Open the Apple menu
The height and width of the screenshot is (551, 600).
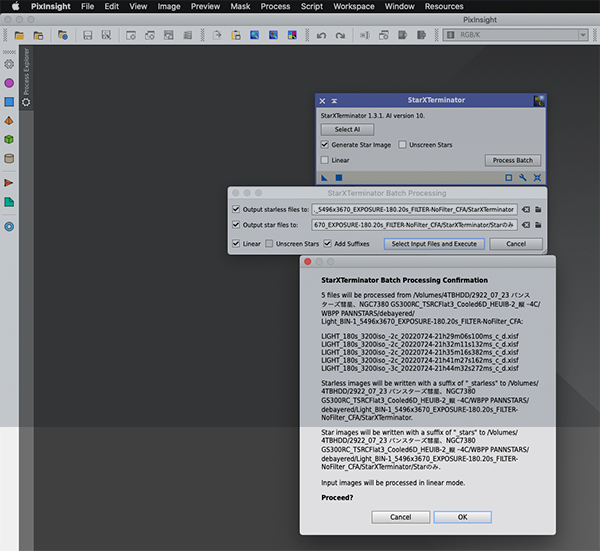pyautogui.click(x=16, y=7)
